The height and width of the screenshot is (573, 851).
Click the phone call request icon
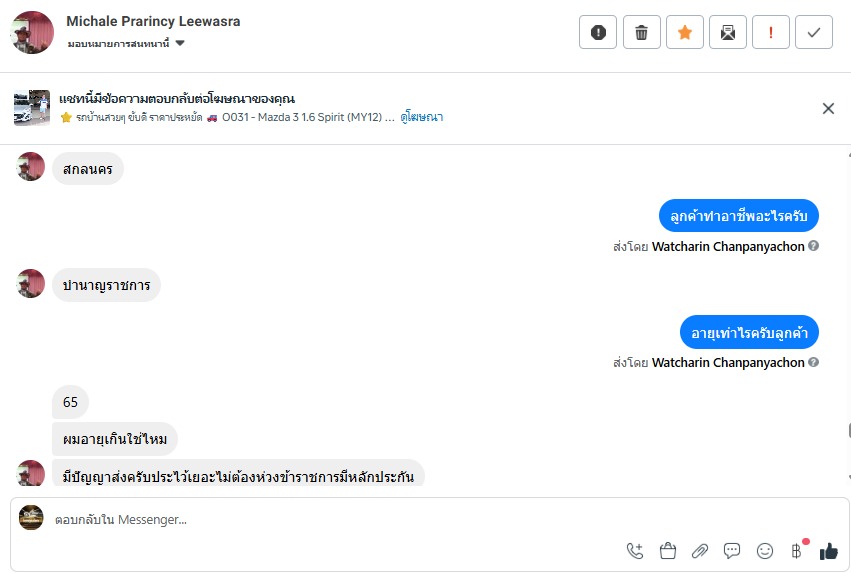[x=635, y=550]
